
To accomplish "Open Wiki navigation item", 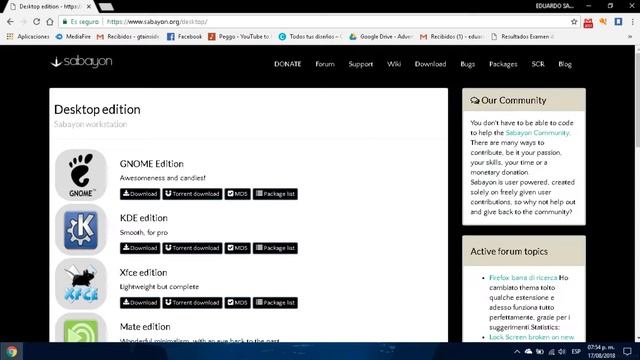I will (394, 64).
